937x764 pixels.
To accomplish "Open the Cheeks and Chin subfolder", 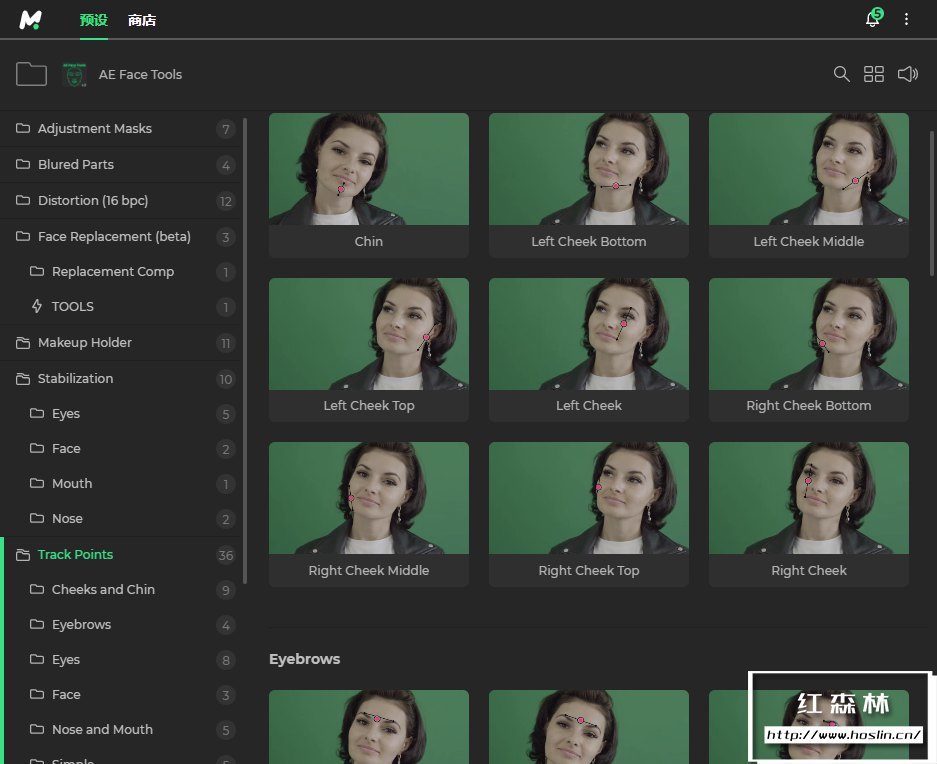I will point(103,590).
